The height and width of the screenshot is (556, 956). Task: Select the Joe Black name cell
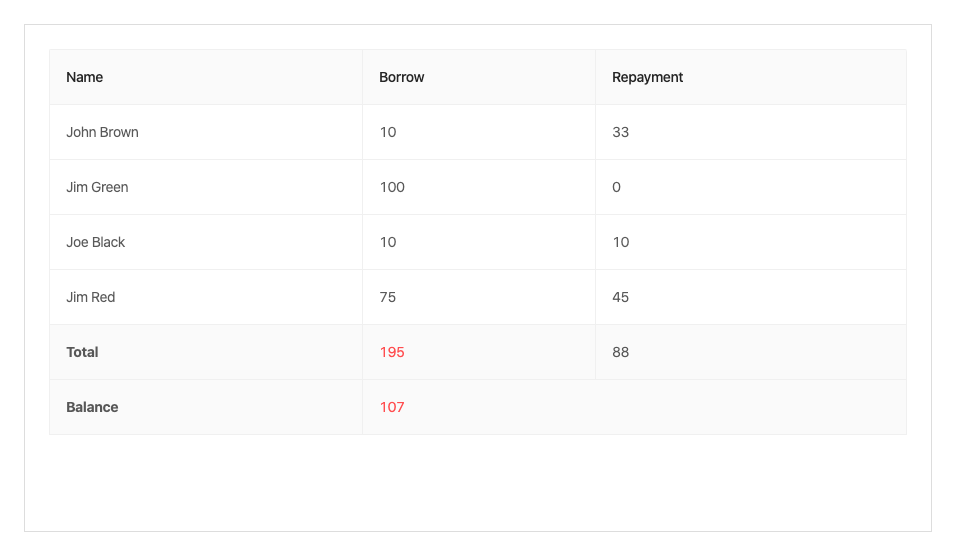pyautogui.click(x=96, y=242)
